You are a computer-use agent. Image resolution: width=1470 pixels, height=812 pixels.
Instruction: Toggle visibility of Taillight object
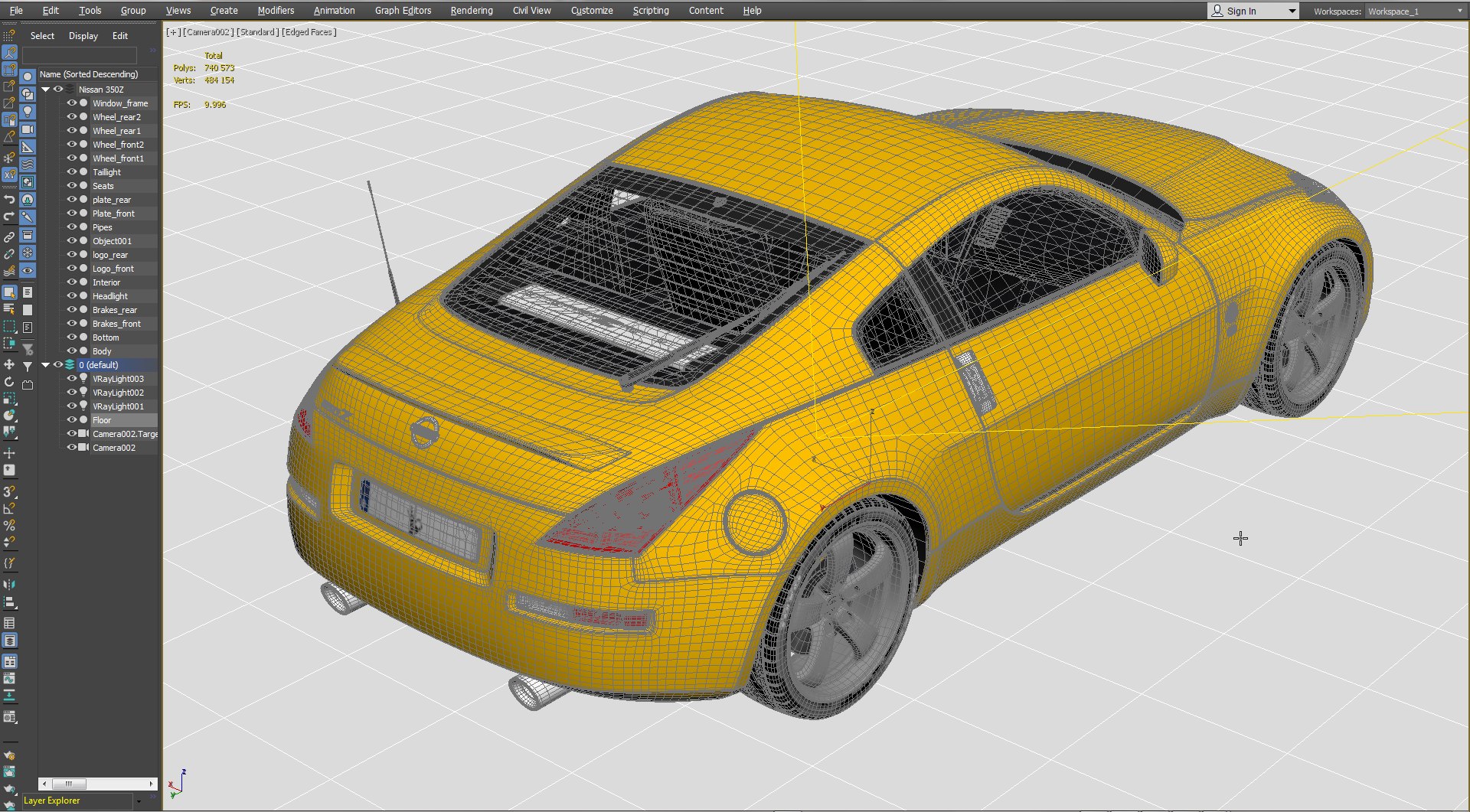click(71, 171)
